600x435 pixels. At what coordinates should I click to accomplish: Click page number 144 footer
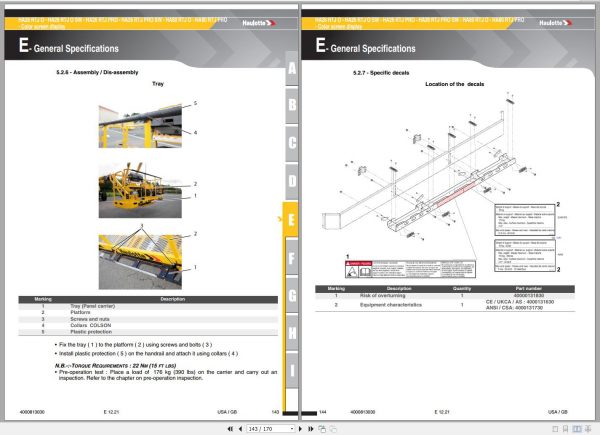click(x=323, y=412)
